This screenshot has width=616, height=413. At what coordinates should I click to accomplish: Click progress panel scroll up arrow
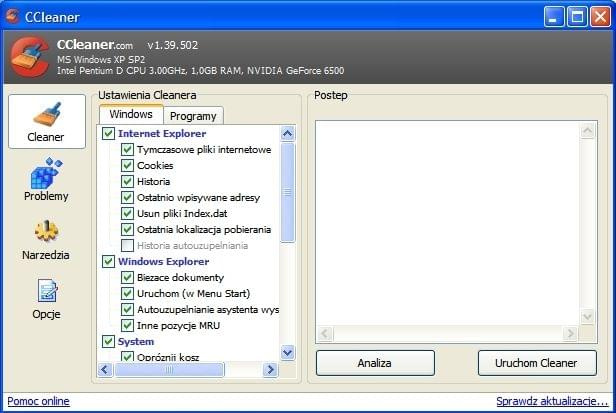coord(588,131)
